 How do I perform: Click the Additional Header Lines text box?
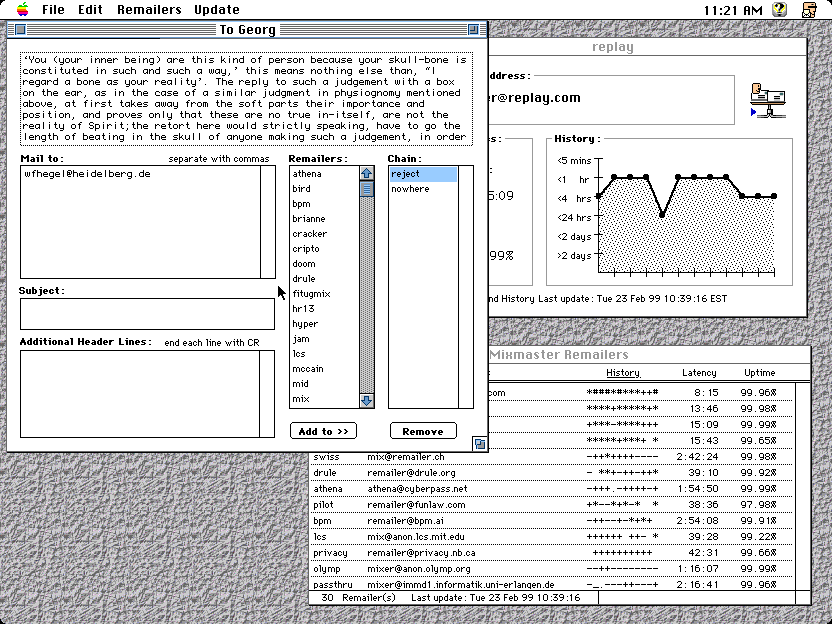click(x=139, y=393)
